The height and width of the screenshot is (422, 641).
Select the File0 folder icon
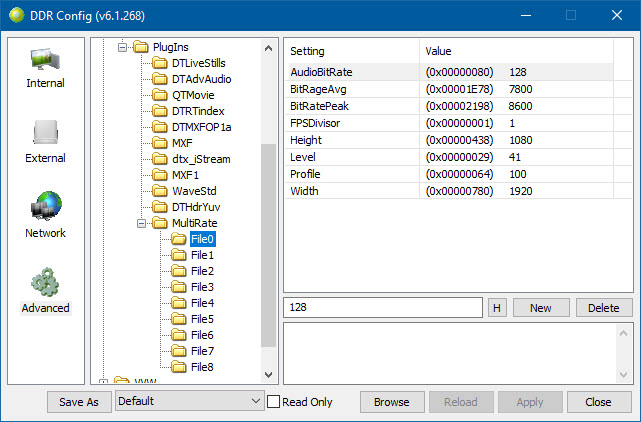tap(179, 239)
